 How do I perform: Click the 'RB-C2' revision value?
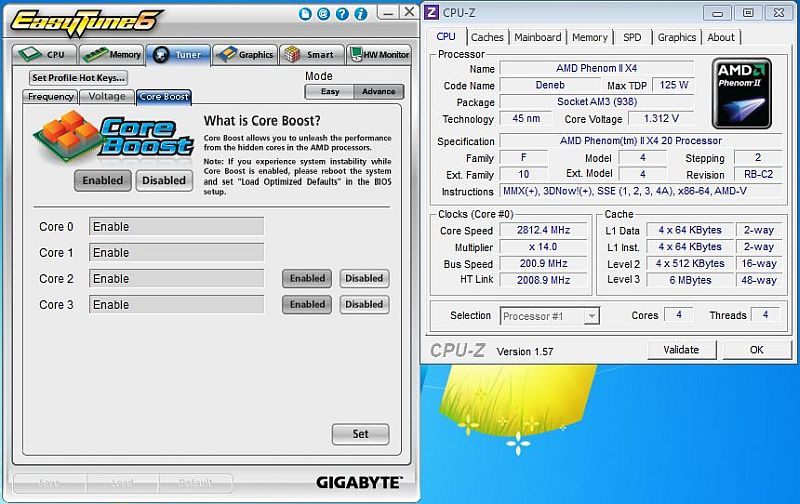click(x=758, y=174)
